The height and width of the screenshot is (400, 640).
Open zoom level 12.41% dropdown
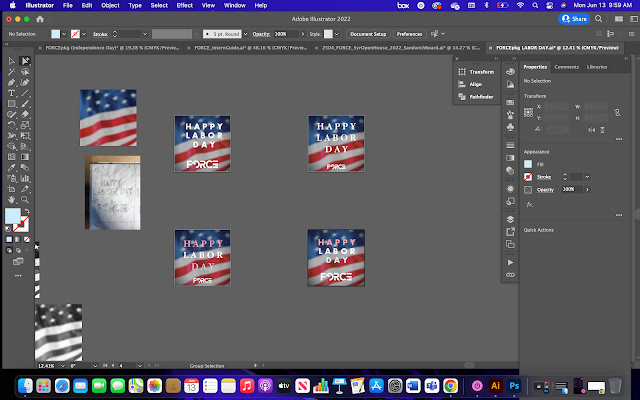(62, 366)
